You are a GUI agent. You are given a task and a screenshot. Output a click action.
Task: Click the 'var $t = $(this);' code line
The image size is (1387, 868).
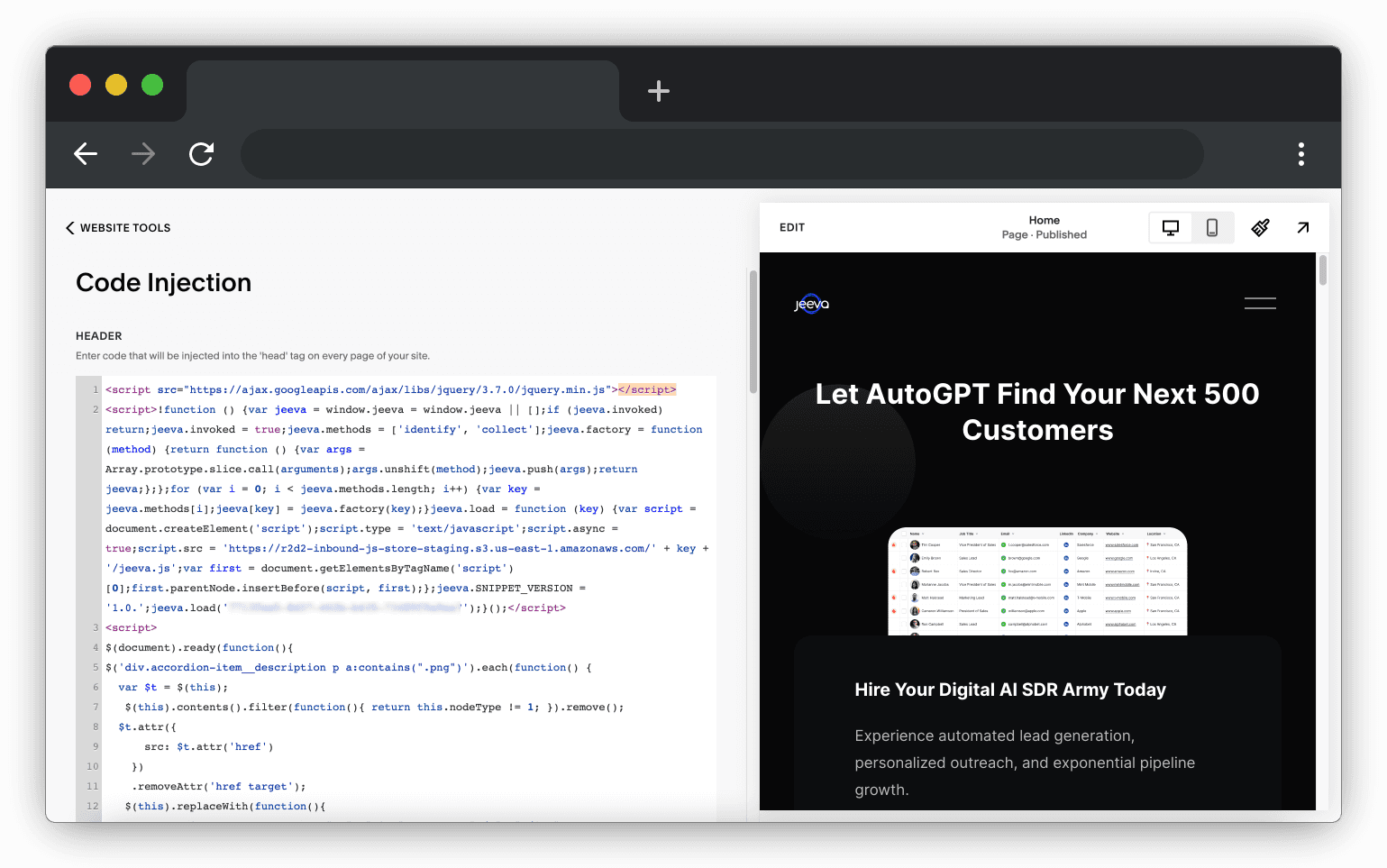(173, 688)
